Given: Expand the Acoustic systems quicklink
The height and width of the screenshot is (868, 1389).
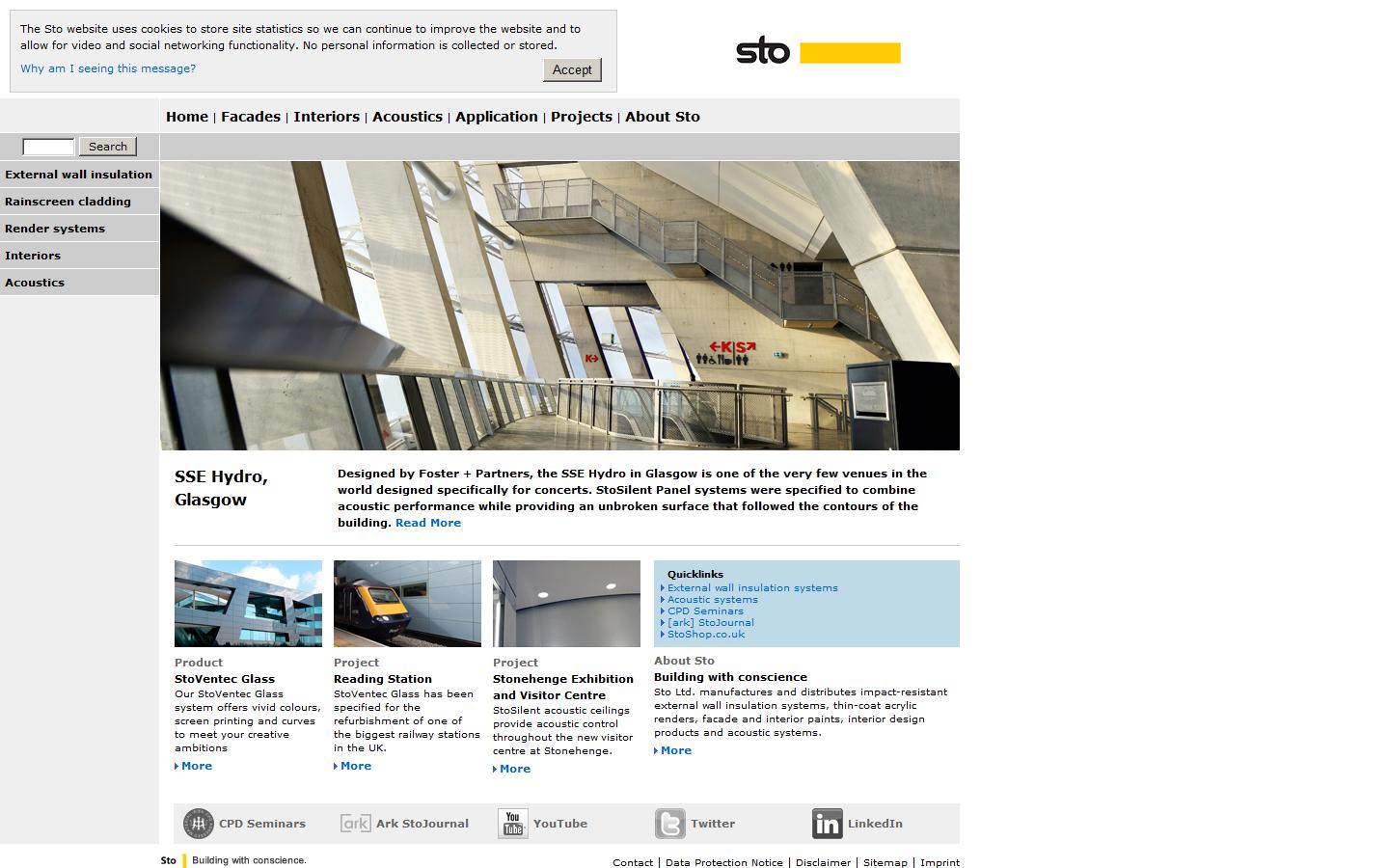Looking at the screenshot, I should [712, 599].
